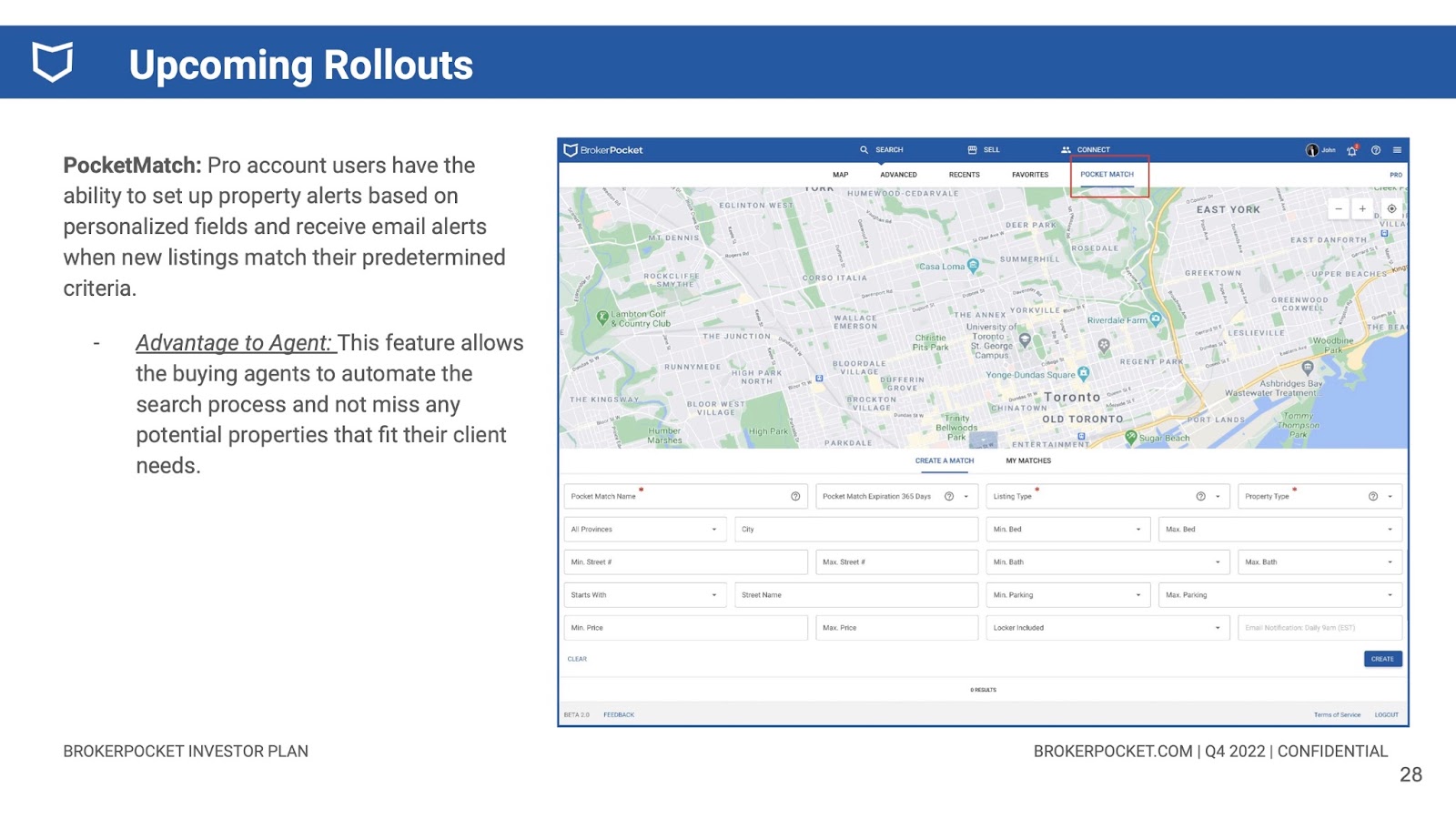Show help for Listing Type field
This screenshot has width=1456, height=819.
1200,497
